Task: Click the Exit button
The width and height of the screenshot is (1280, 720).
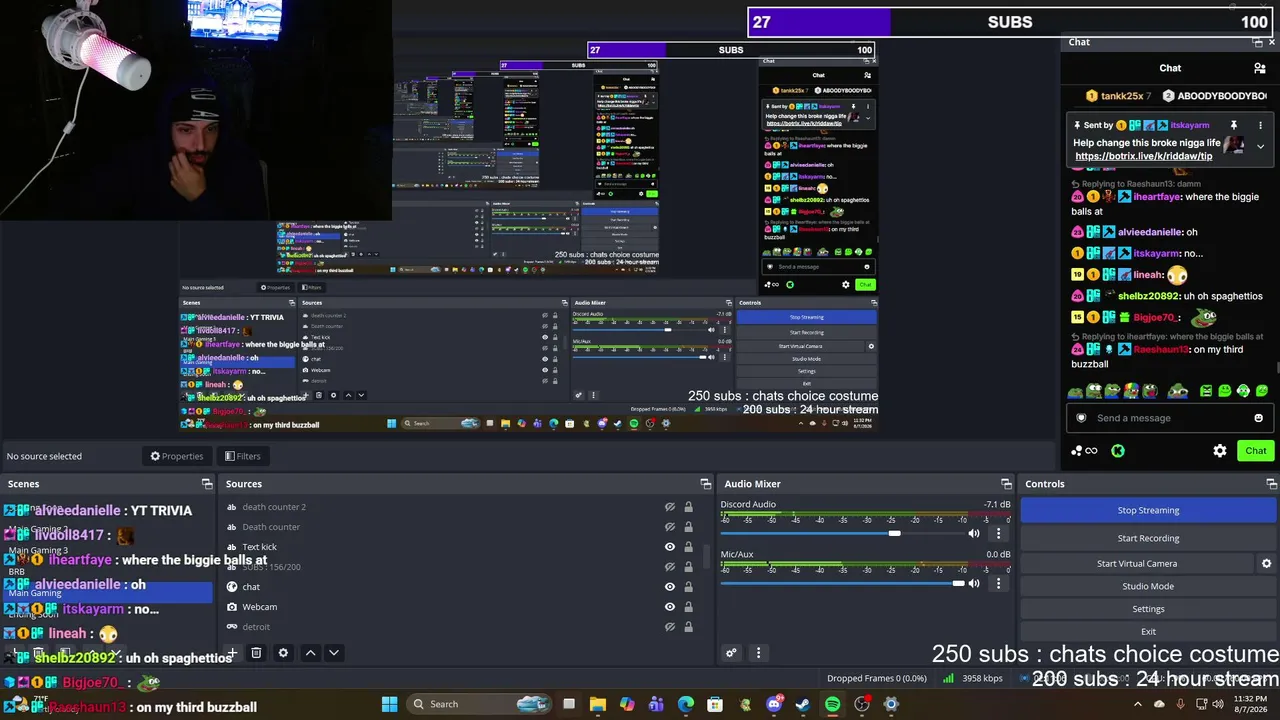Action: [x=1148, y=632]
